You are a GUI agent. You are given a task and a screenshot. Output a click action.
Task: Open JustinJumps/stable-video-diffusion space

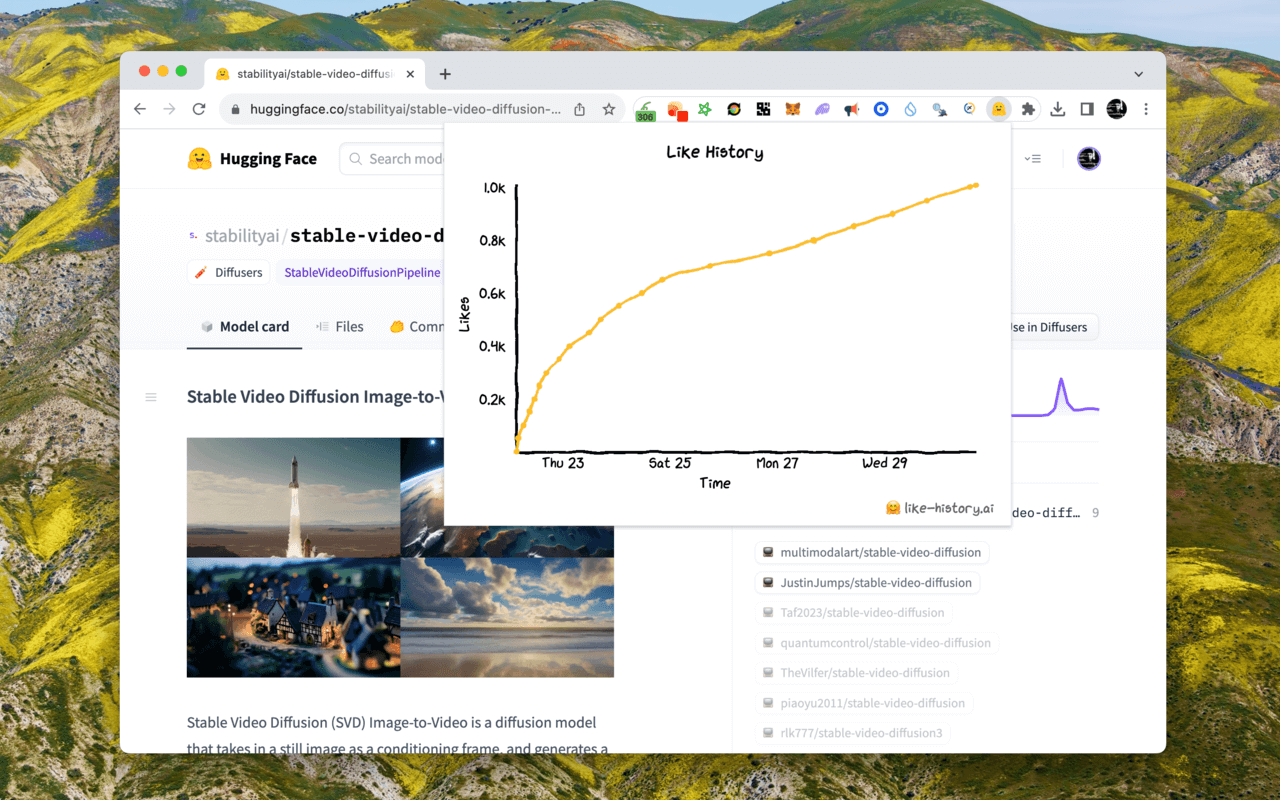tap(867, 582)
